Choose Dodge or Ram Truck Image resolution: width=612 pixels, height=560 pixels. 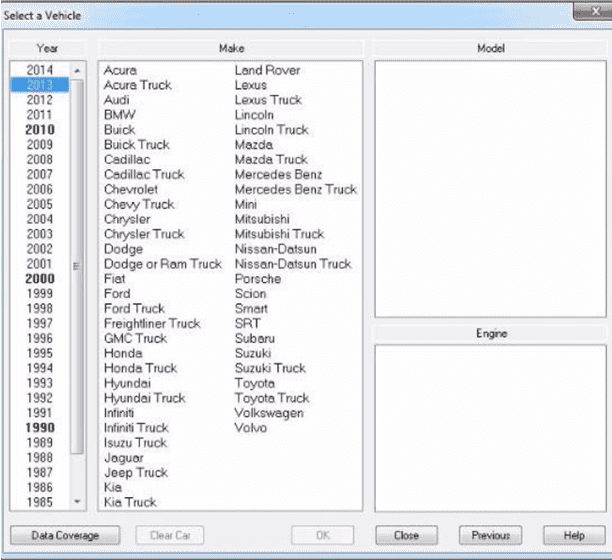(x=163, y=264)
